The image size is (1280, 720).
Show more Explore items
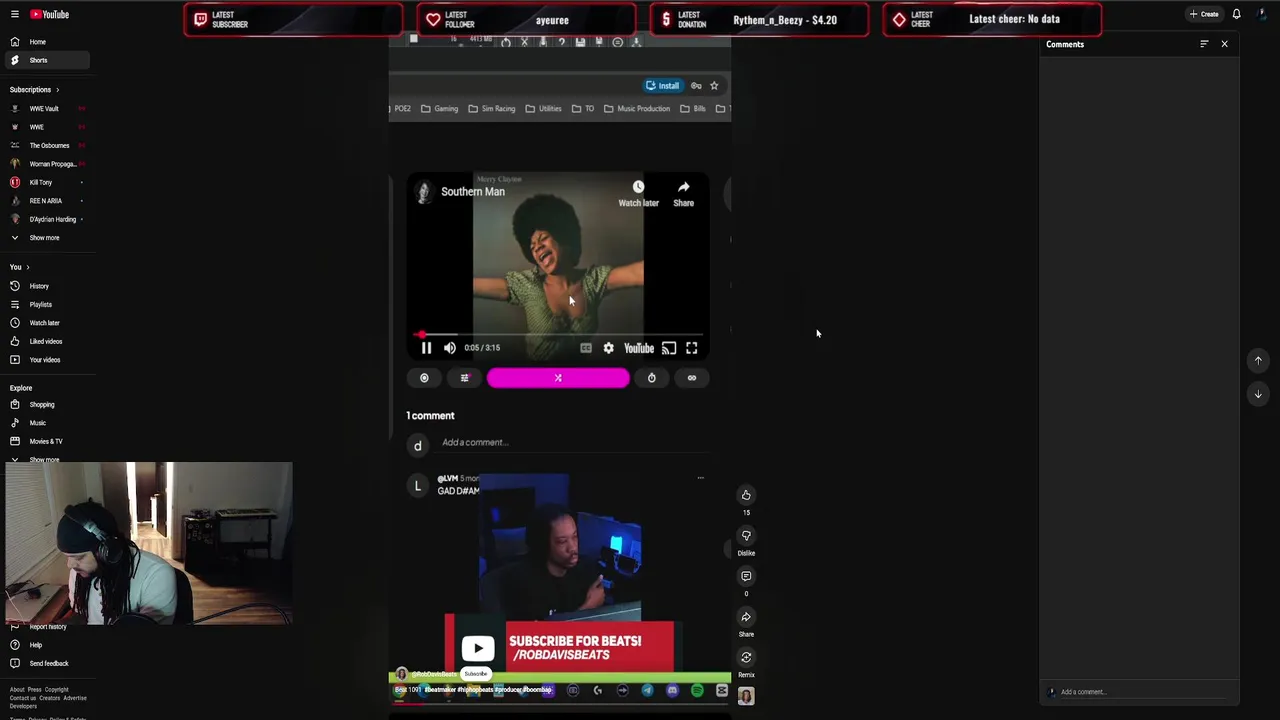(x=45, y=459)
